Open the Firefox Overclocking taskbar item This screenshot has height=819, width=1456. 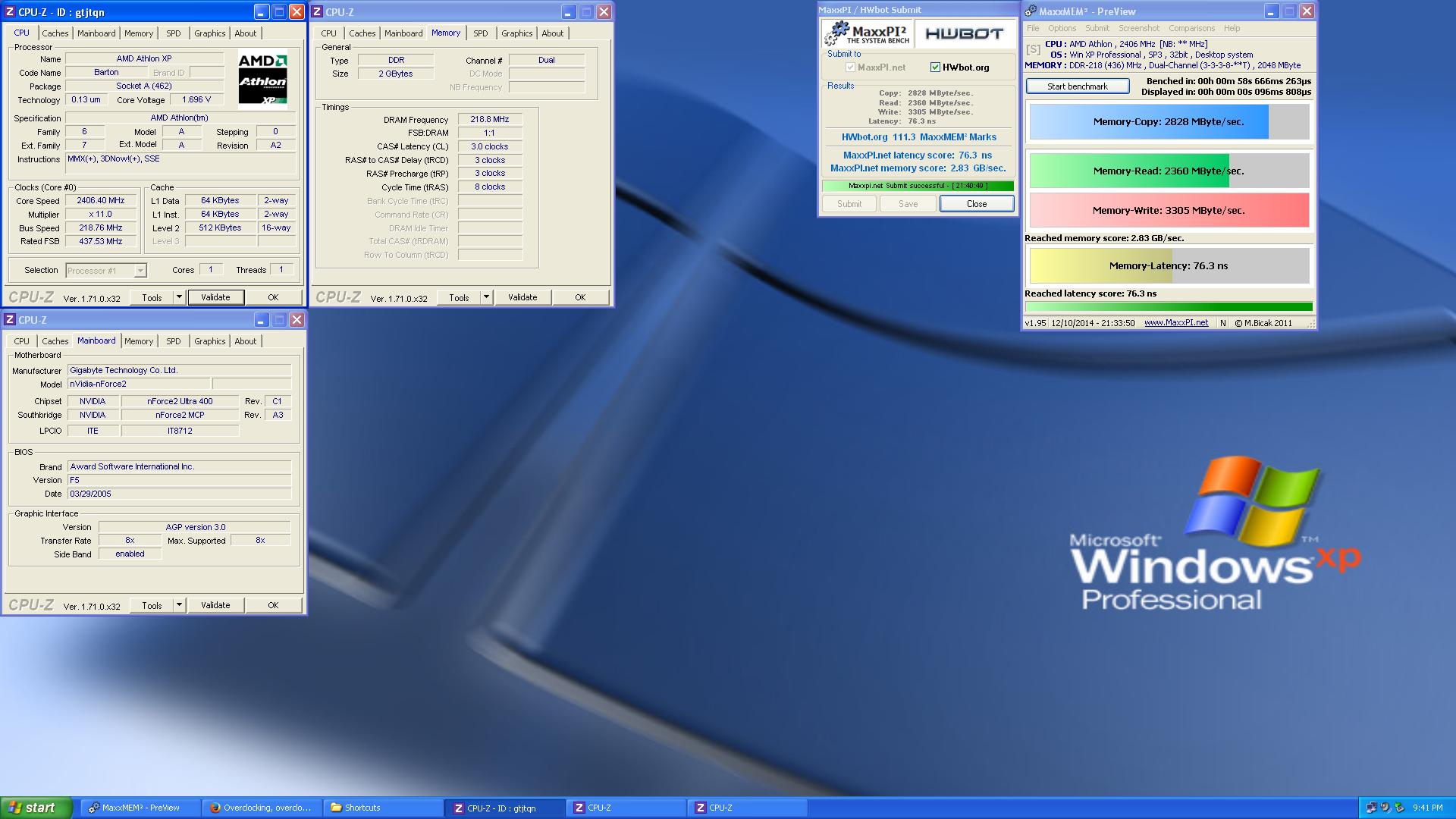coord(262,808)
